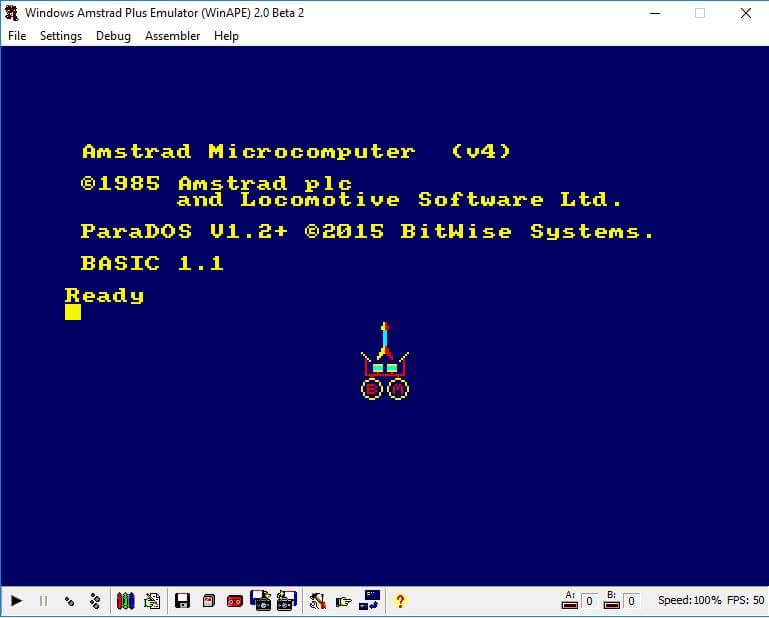This screenshot has width=769, height=618.
Task: Click the black floppy disk icon
Action: click(x=182, y=601)
